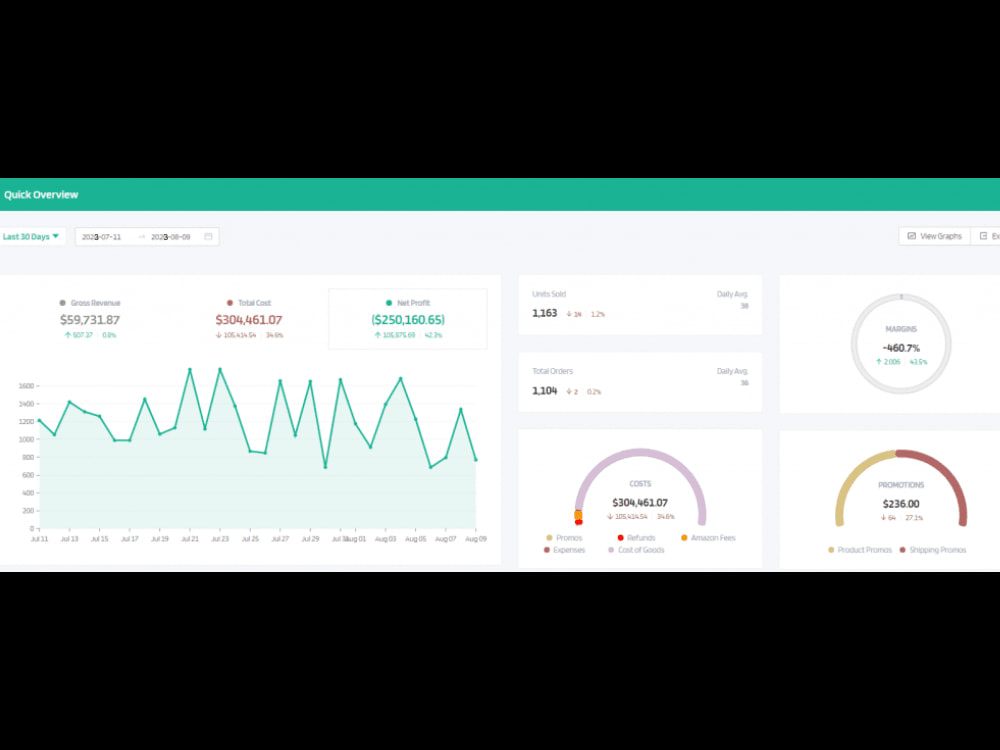The height and width of the screenshot is (750, 1000).
Task: Toggle the Cost of Goods legend item
Action: coord(636,550)
